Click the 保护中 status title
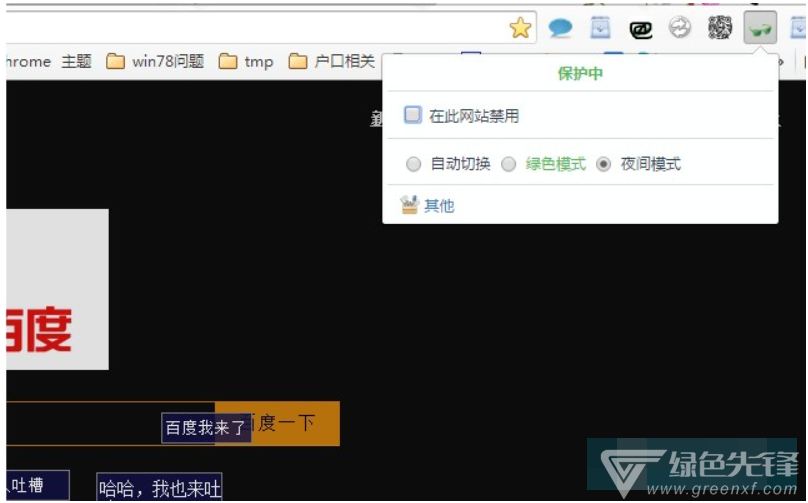This screenshot has height=503, width=808. (580, 74)
